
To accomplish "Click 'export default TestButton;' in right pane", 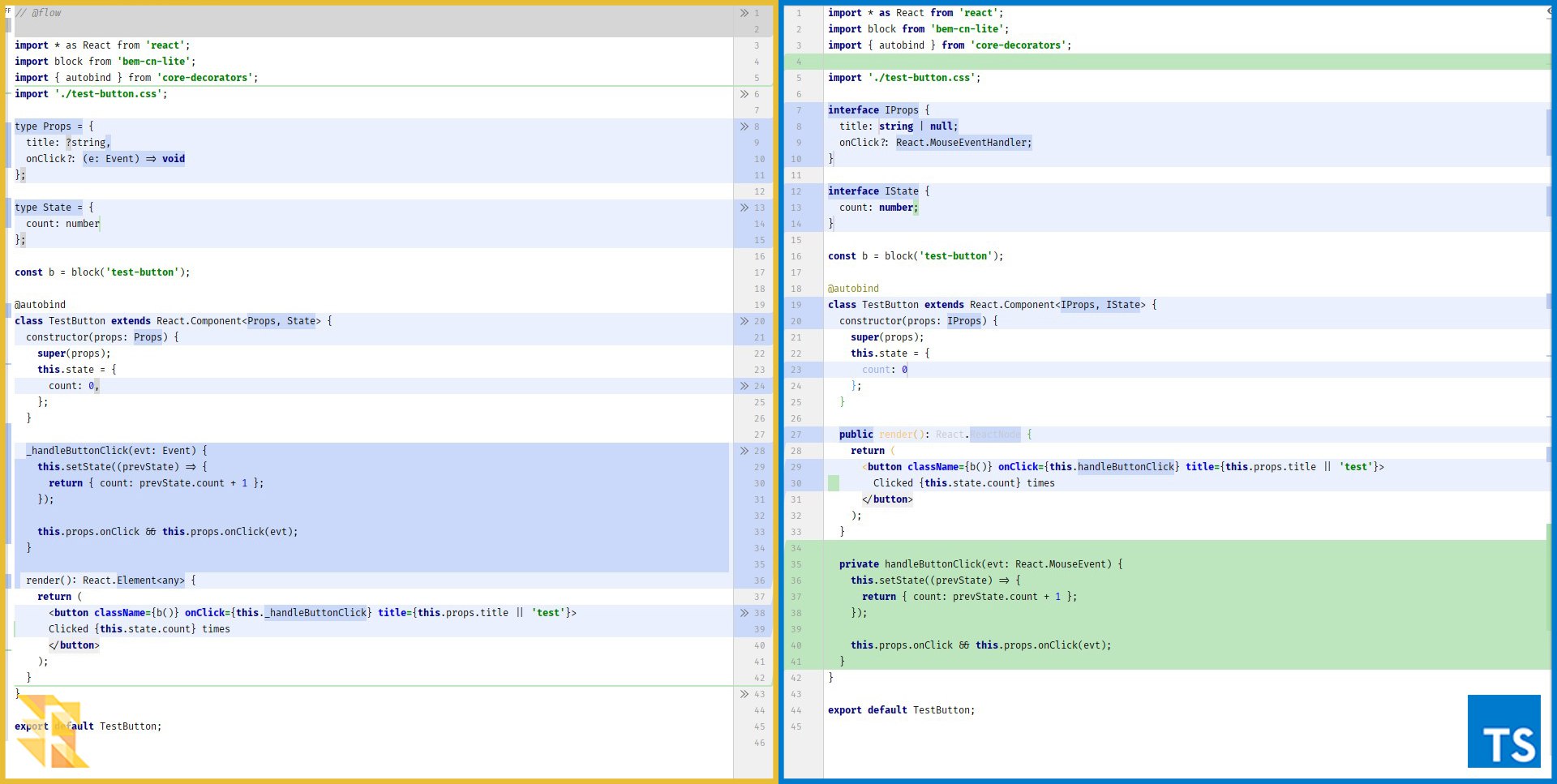I will (902, 710).
